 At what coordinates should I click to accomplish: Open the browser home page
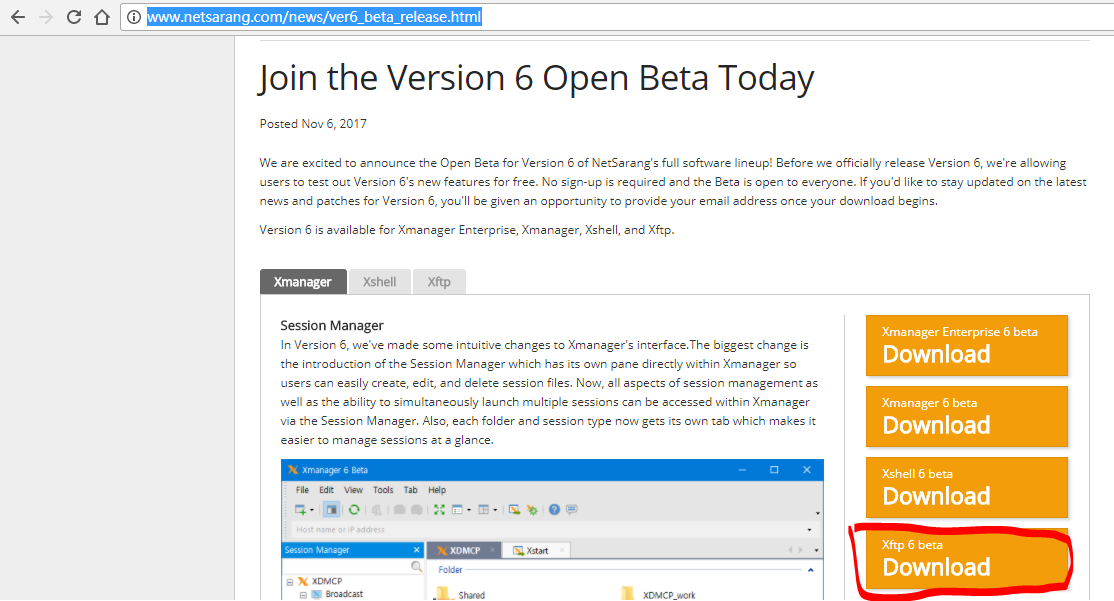tap(102, 17)
